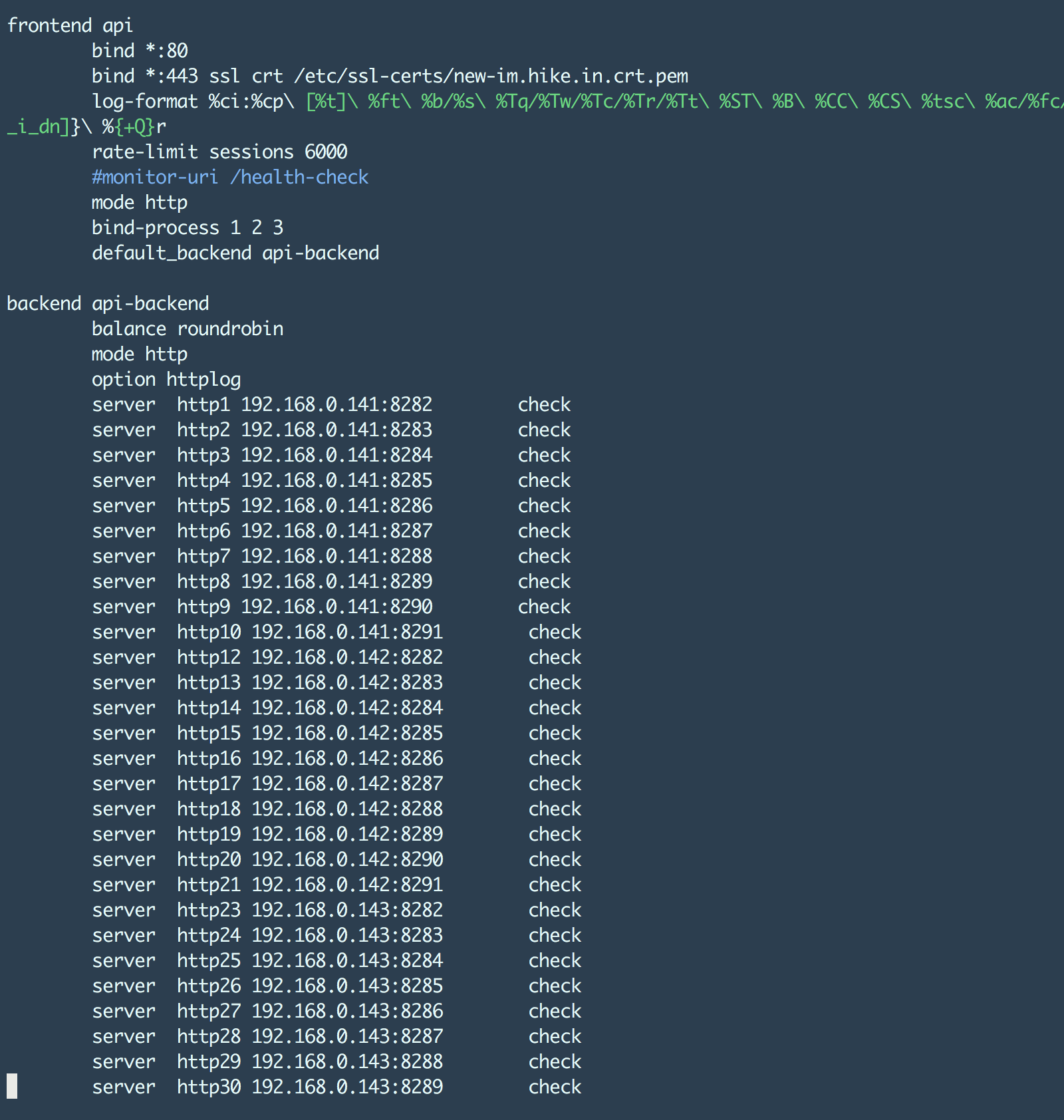Click server name 'http9' in the list
This screenshot has height=1120, width=1064.
[x=203, y=607]
